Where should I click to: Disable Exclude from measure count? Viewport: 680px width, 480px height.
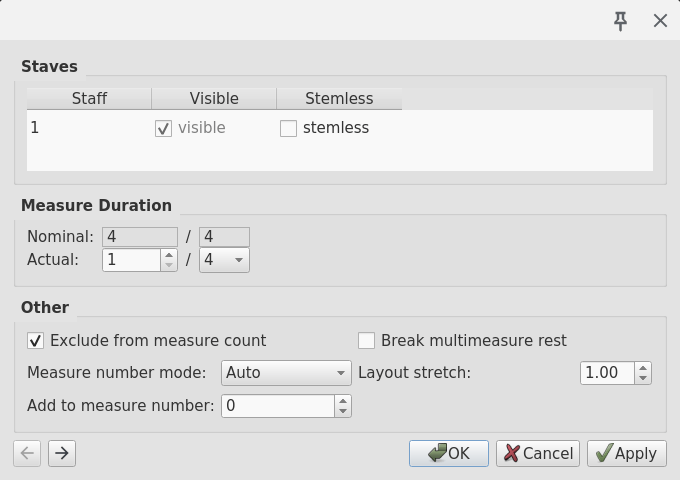tap(36, 340)
